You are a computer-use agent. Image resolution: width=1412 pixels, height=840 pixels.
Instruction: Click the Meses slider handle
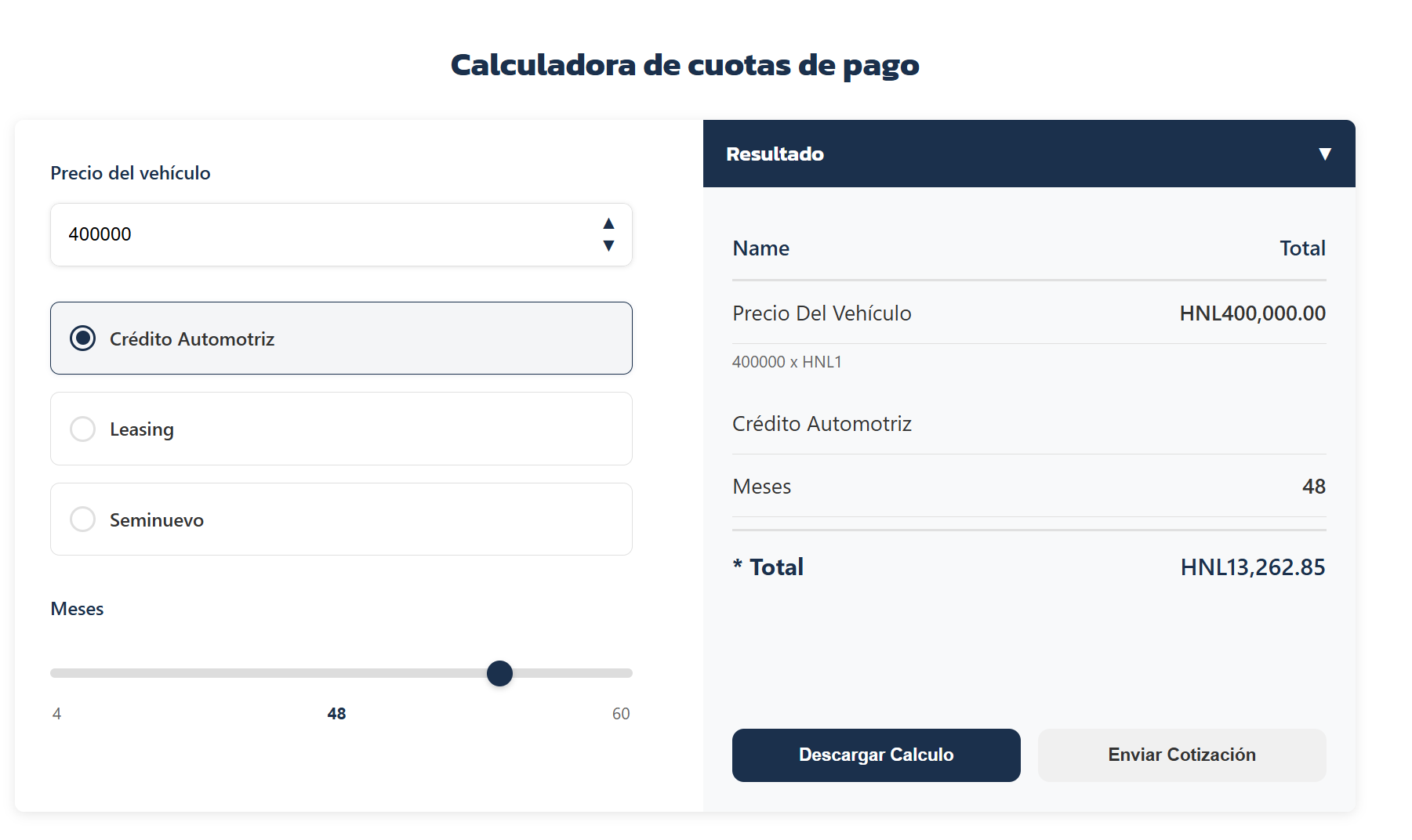(x=499, y=673)
